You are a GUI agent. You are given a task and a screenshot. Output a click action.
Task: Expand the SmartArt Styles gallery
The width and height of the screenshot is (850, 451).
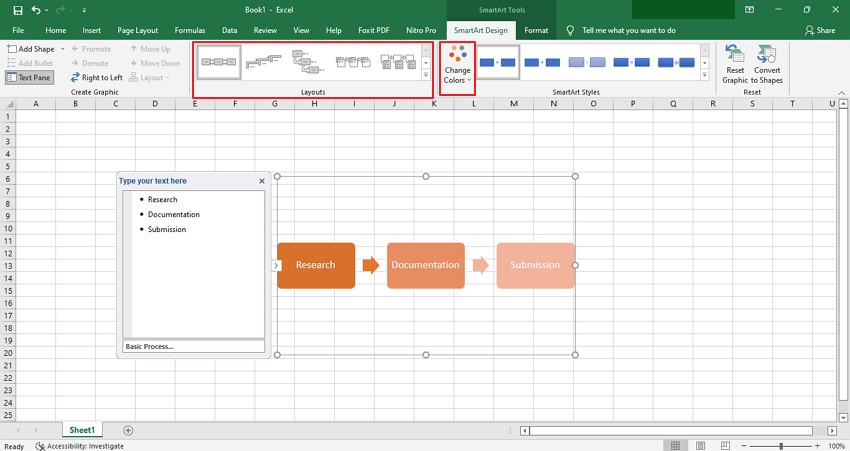pos(705,75)
